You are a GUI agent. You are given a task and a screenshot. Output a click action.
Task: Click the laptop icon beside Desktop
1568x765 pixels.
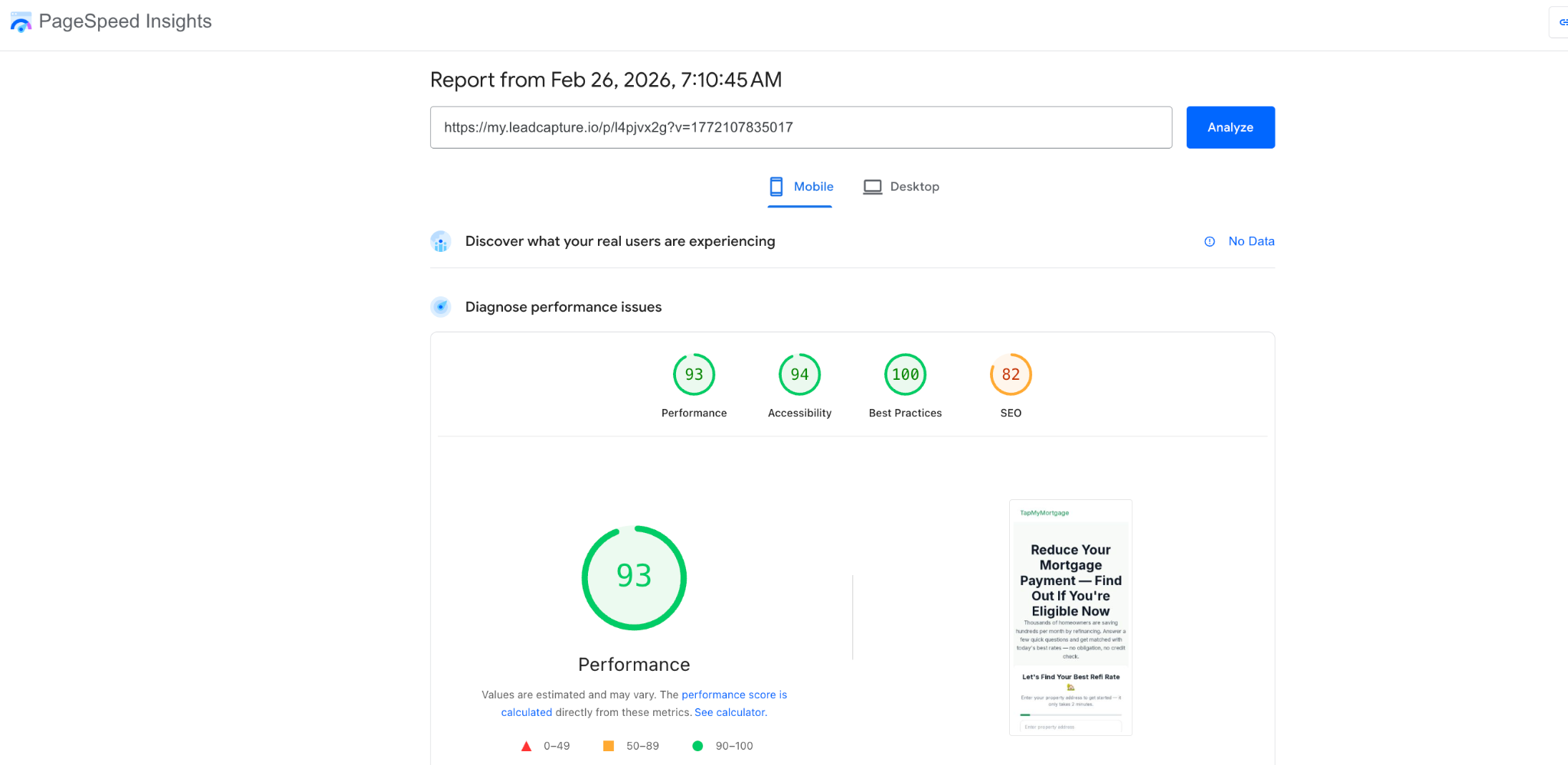(x=872, y=186)
